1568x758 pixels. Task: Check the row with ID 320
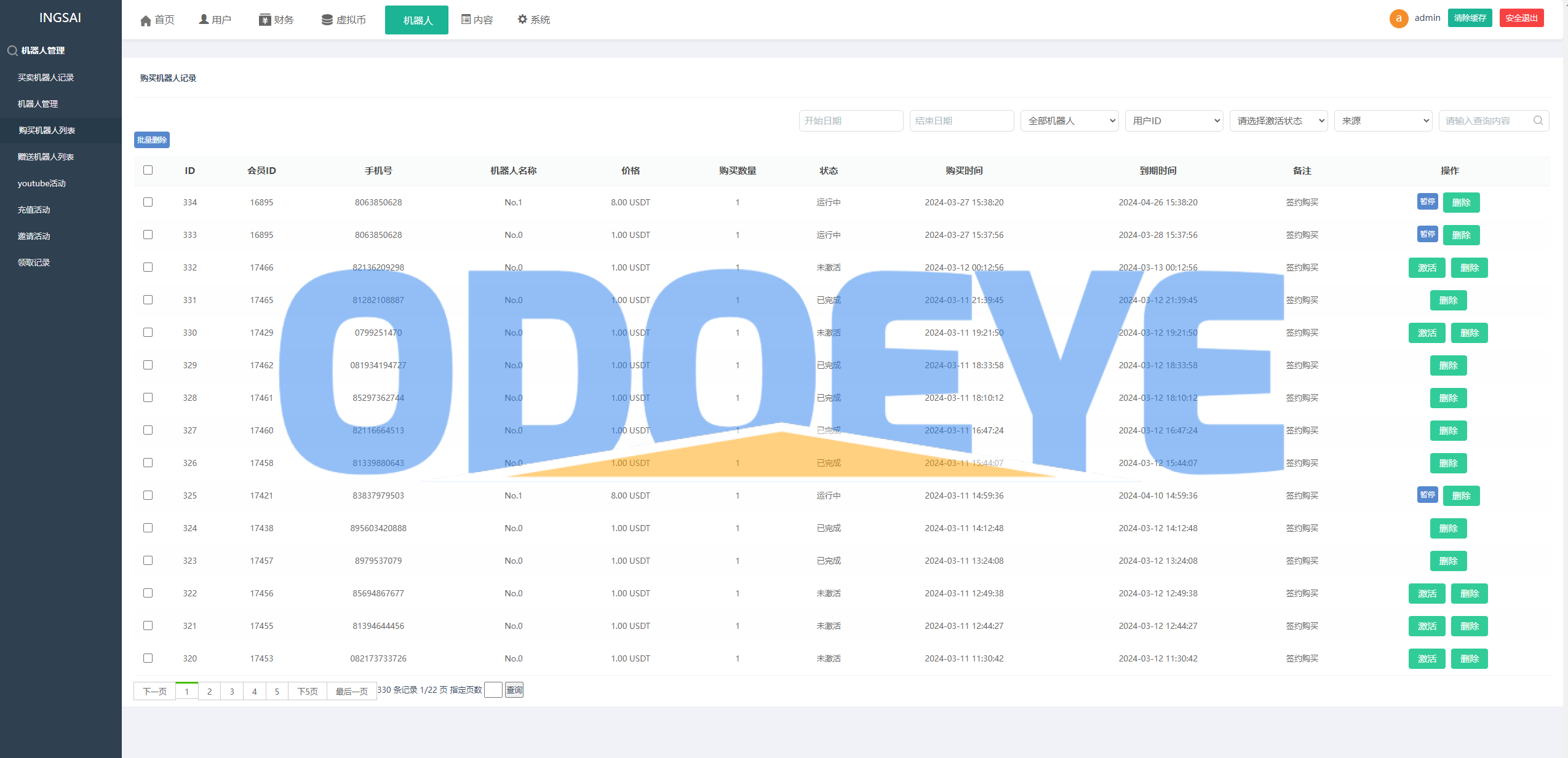point(148,658)
